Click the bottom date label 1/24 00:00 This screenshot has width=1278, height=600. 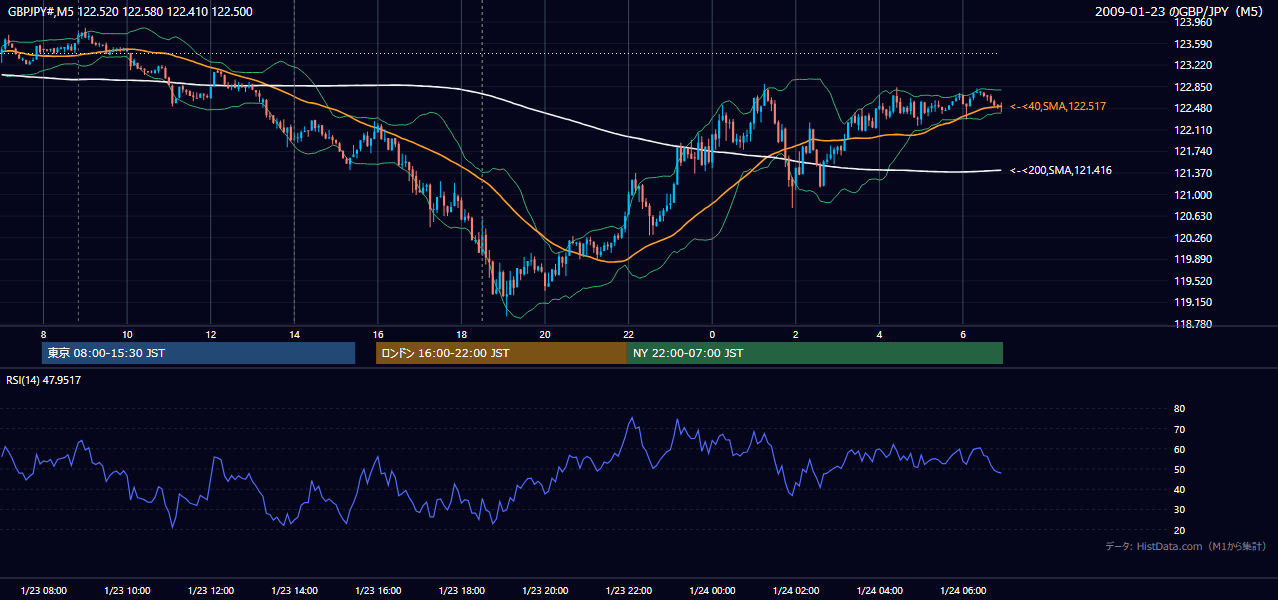tap(712, 591)
